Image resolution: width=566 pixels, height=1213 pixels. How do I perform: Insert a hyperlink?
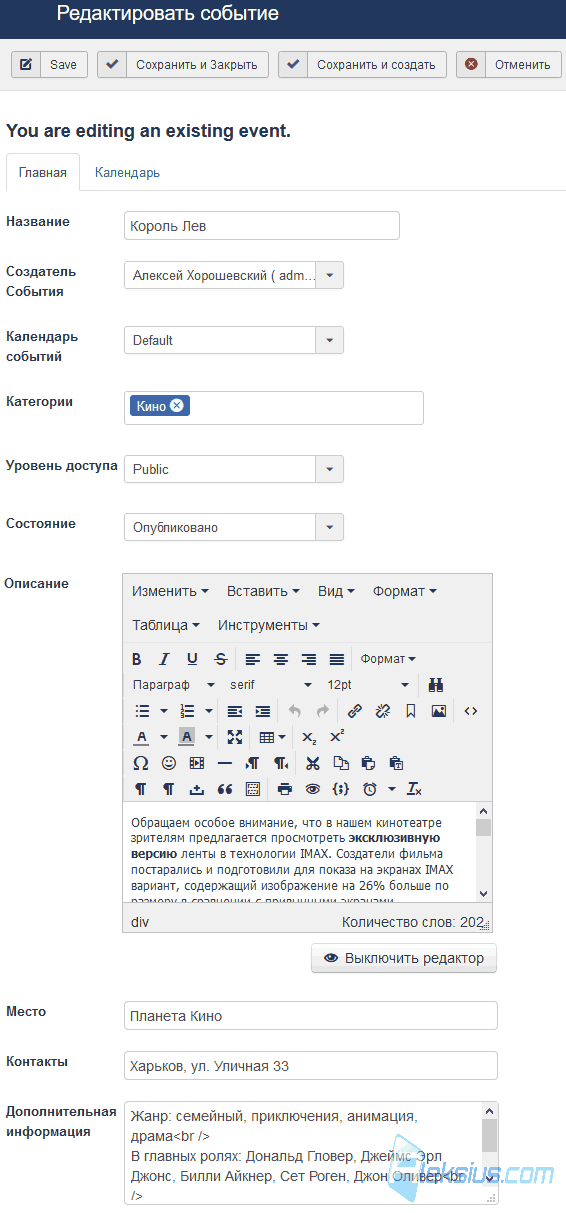[x=354, y=711]
